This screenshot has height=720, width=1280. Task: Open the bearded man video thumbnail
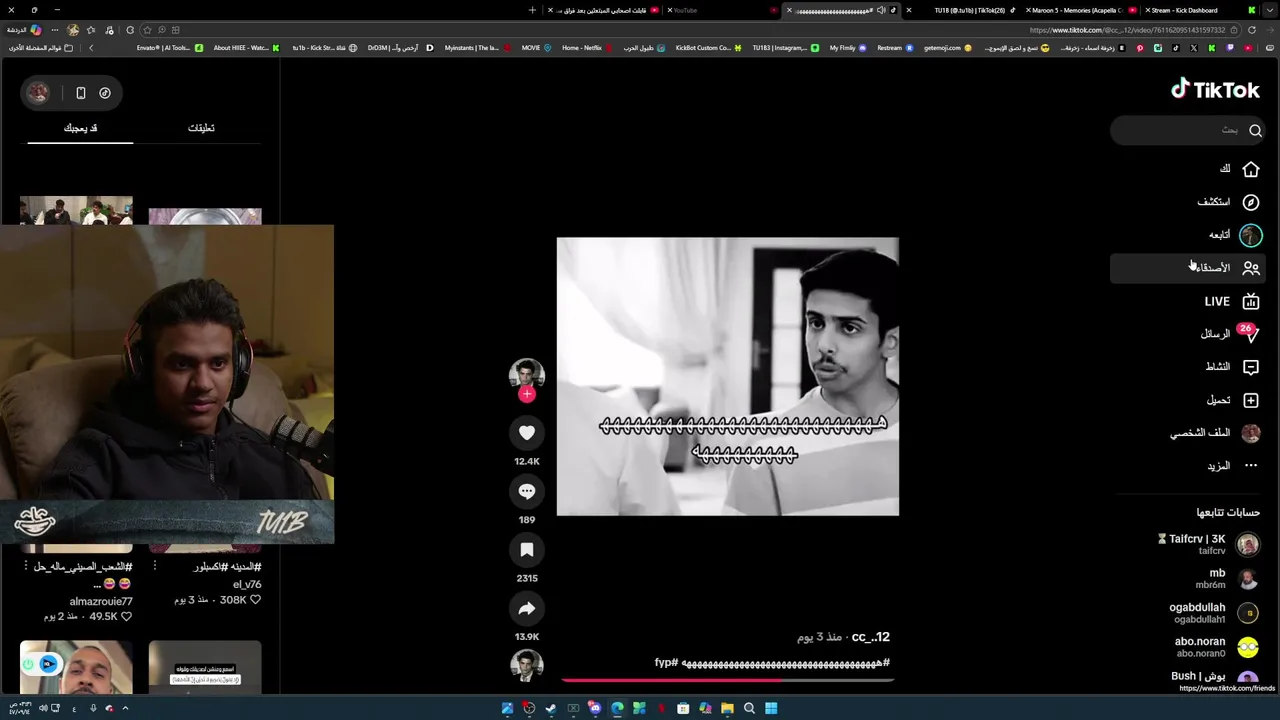coord(76,667)
